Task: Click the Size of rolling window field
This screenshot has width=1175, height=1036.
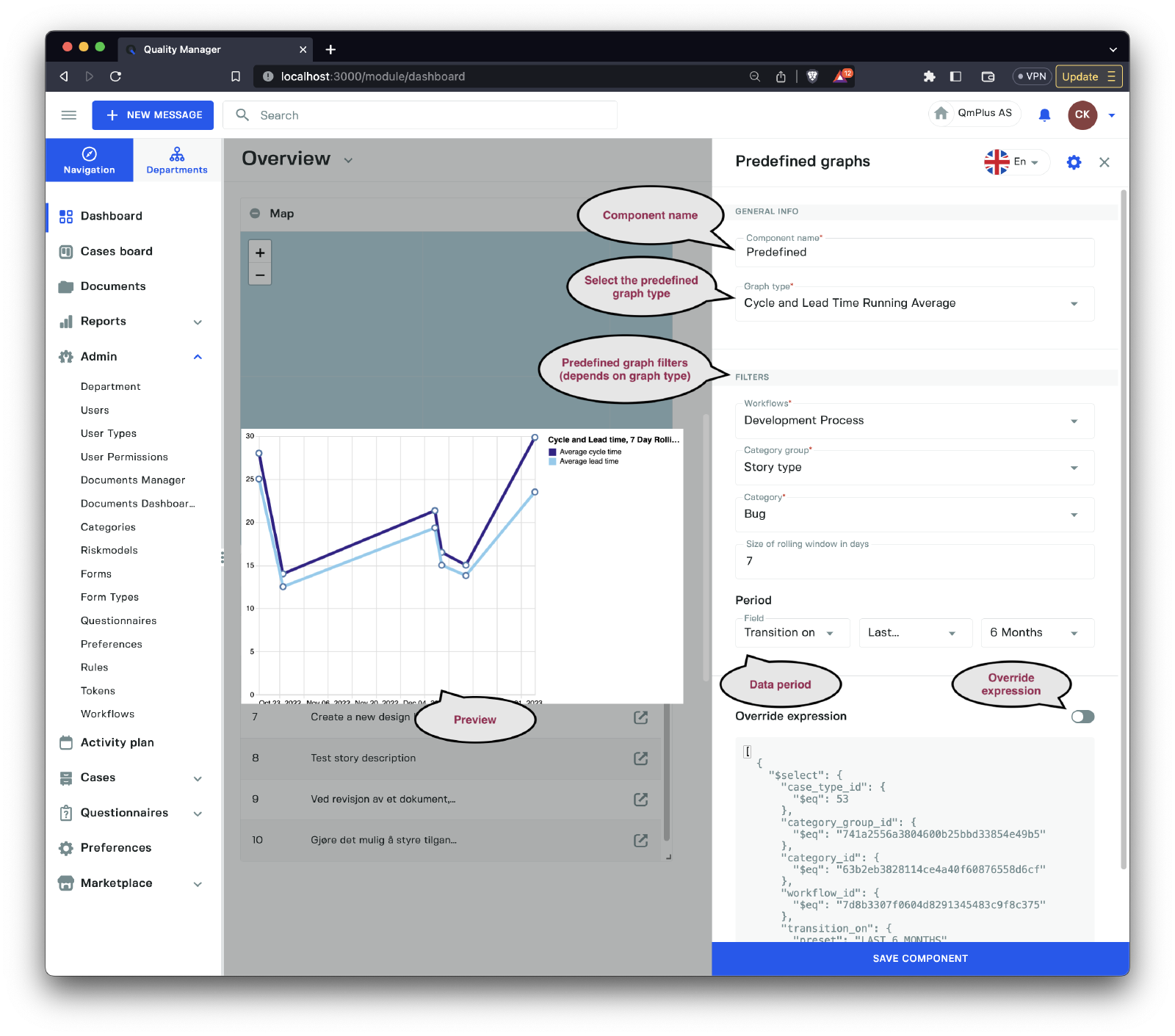Action: (914, 562)
